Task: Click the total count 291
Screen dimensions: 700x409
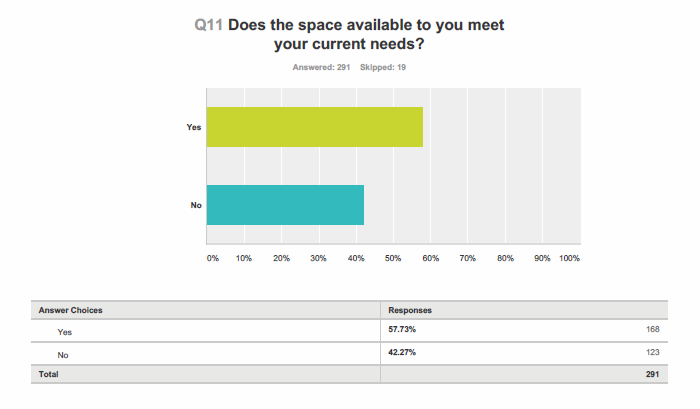Action: click(x=652, y=374)
